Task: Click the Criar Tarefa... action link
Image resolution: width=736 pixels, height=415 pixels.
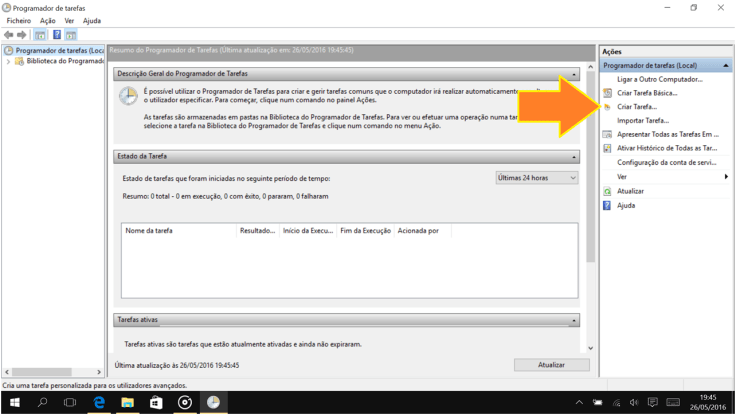Action: click(637, 106)
